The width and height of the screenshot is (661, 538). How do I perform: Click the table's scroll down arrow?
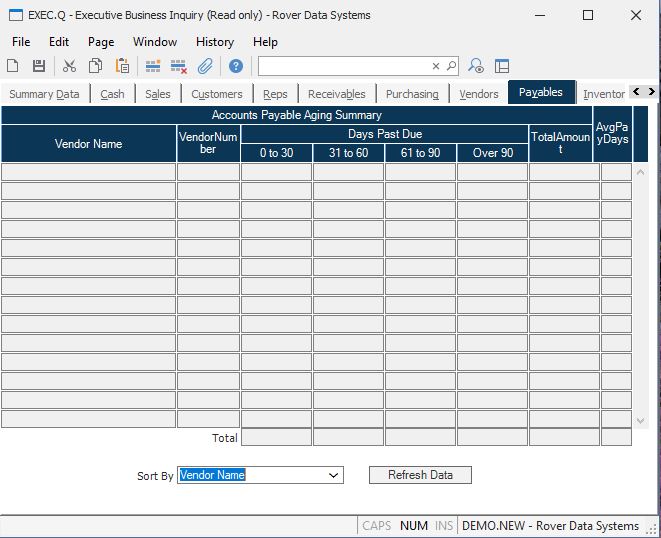click(x=641, y=421)
